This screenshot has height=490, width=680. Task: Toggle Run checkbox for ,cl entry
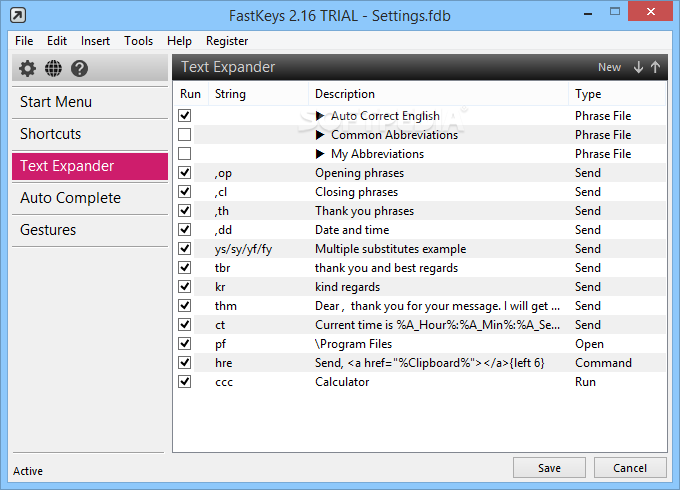[x=185, y=192]
